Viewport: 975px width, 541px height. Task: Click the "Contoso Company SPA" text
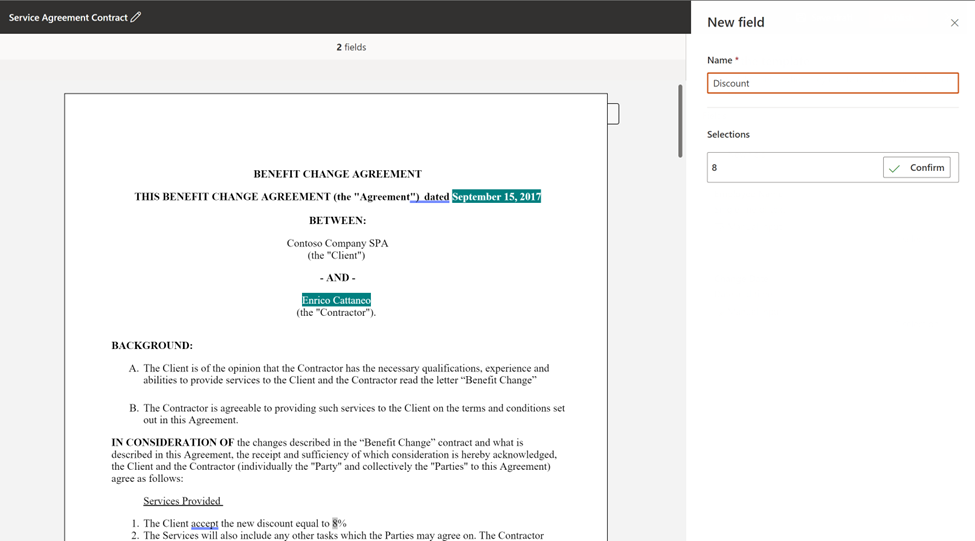tap(337, 243)
